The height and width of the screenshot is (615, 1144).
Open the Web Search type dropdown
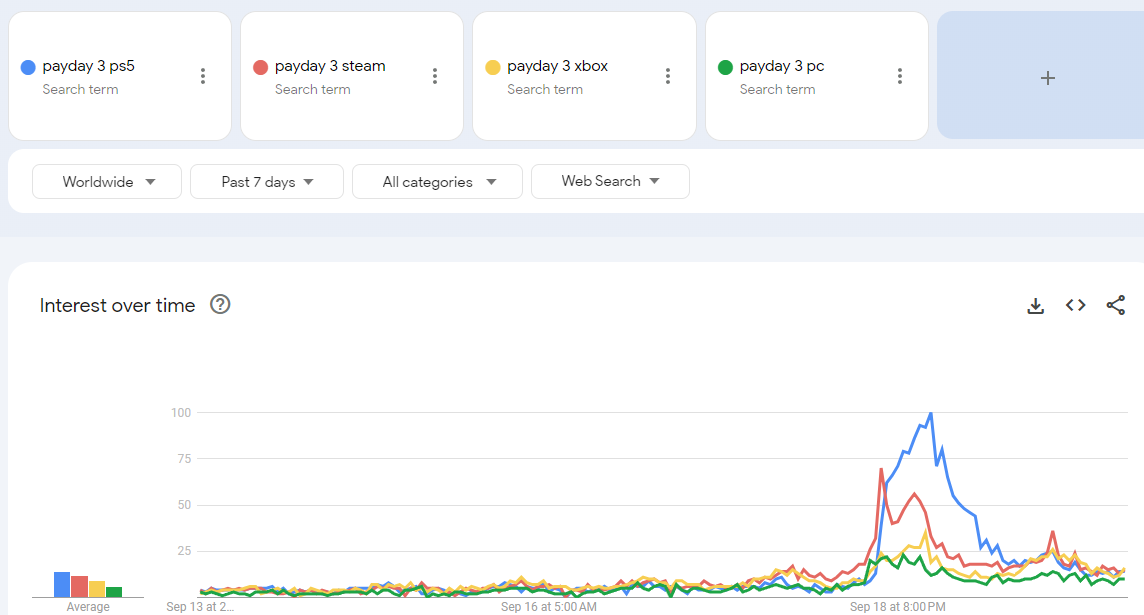click(x=610, y=182)
